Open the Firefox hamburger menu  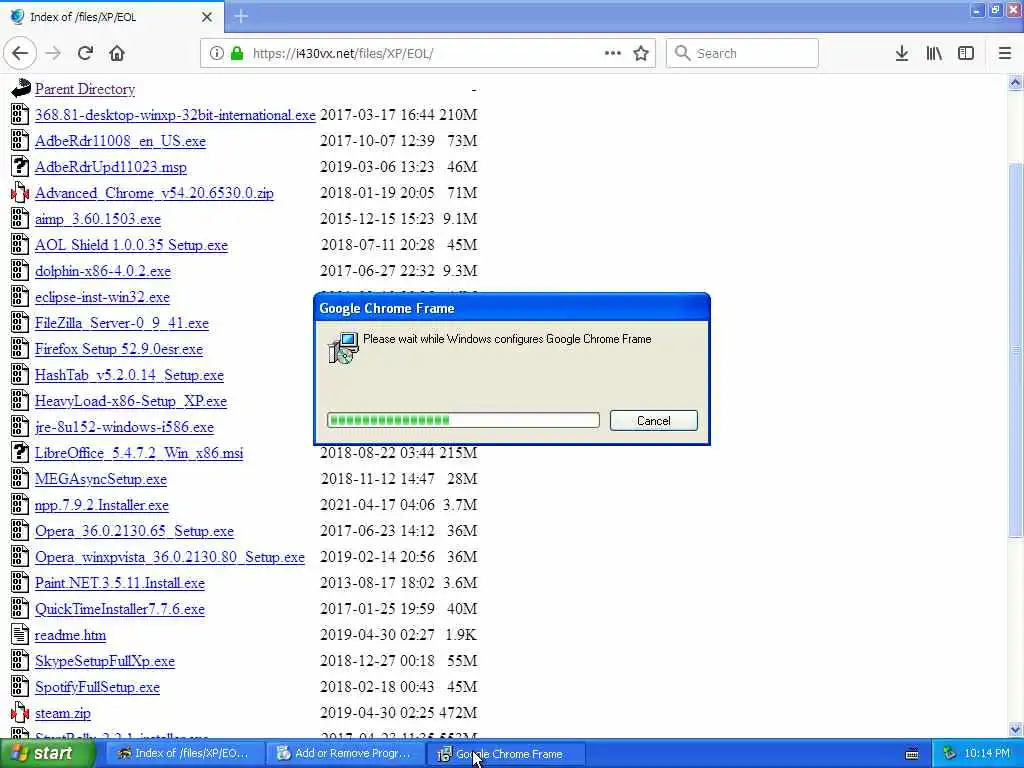tap(1005, 54)
